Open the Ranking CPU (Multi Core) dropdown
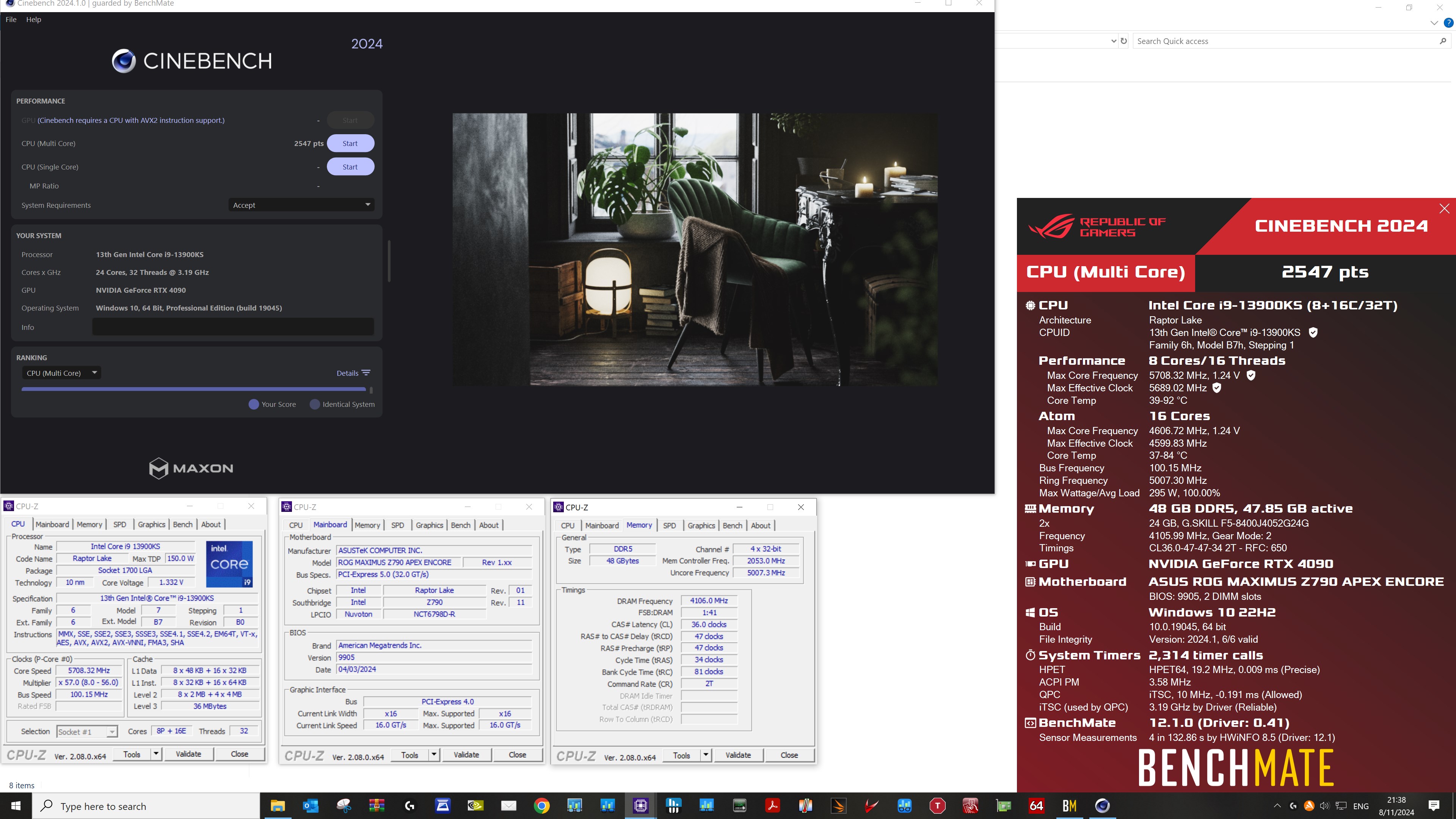1456x819 pixels. coord(61,373)
